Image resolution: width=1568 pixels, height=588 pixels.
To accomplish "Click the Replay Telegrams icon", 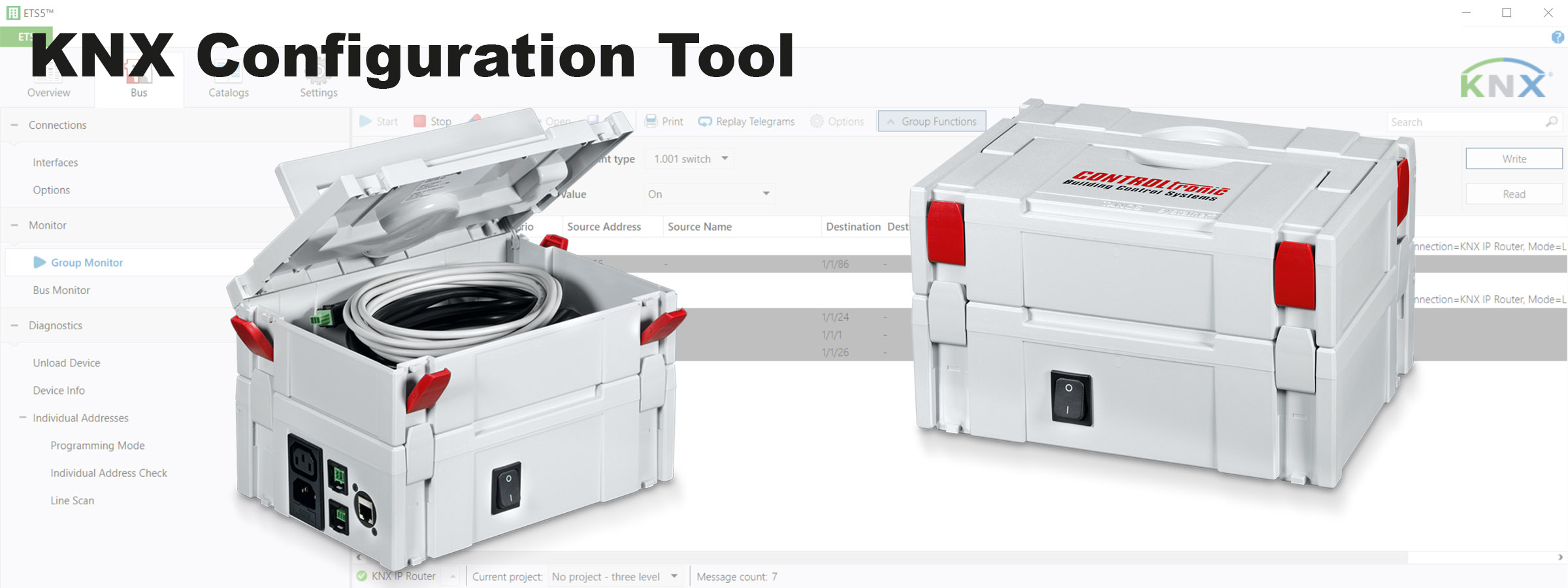I will click(705, 122).
